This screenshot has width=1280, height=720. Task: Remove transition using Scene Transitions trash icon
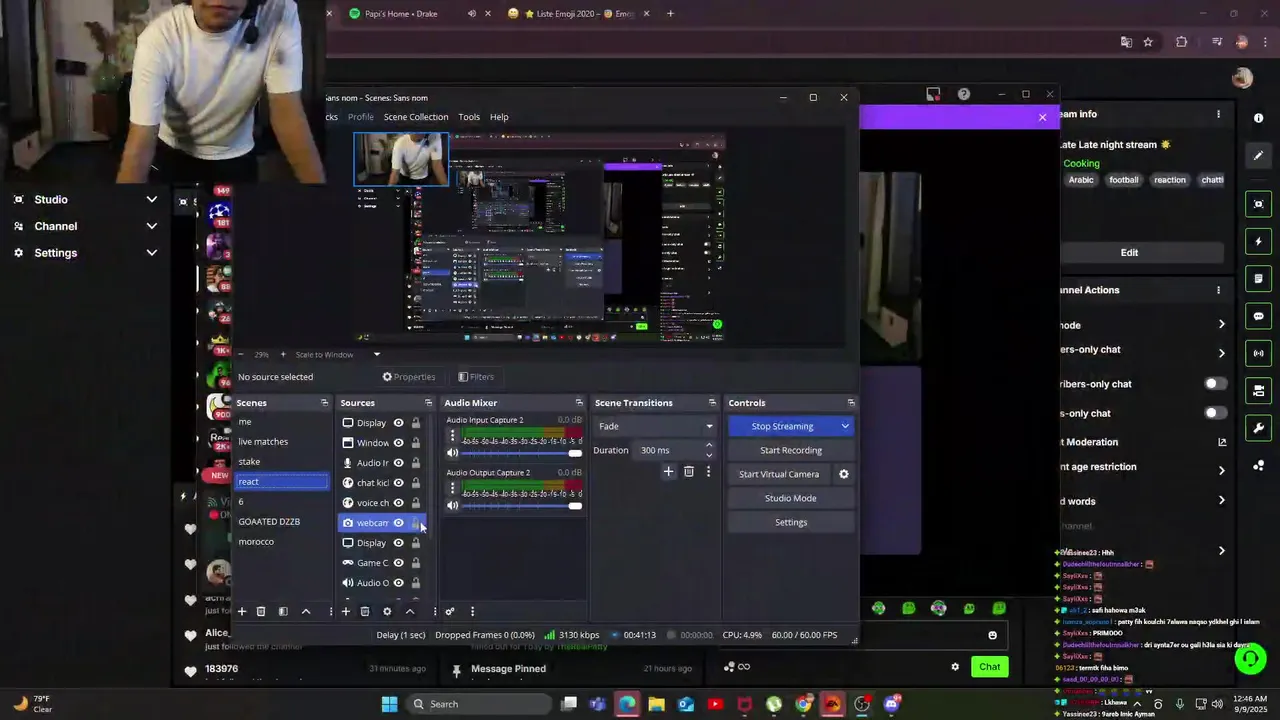[689, 471]
